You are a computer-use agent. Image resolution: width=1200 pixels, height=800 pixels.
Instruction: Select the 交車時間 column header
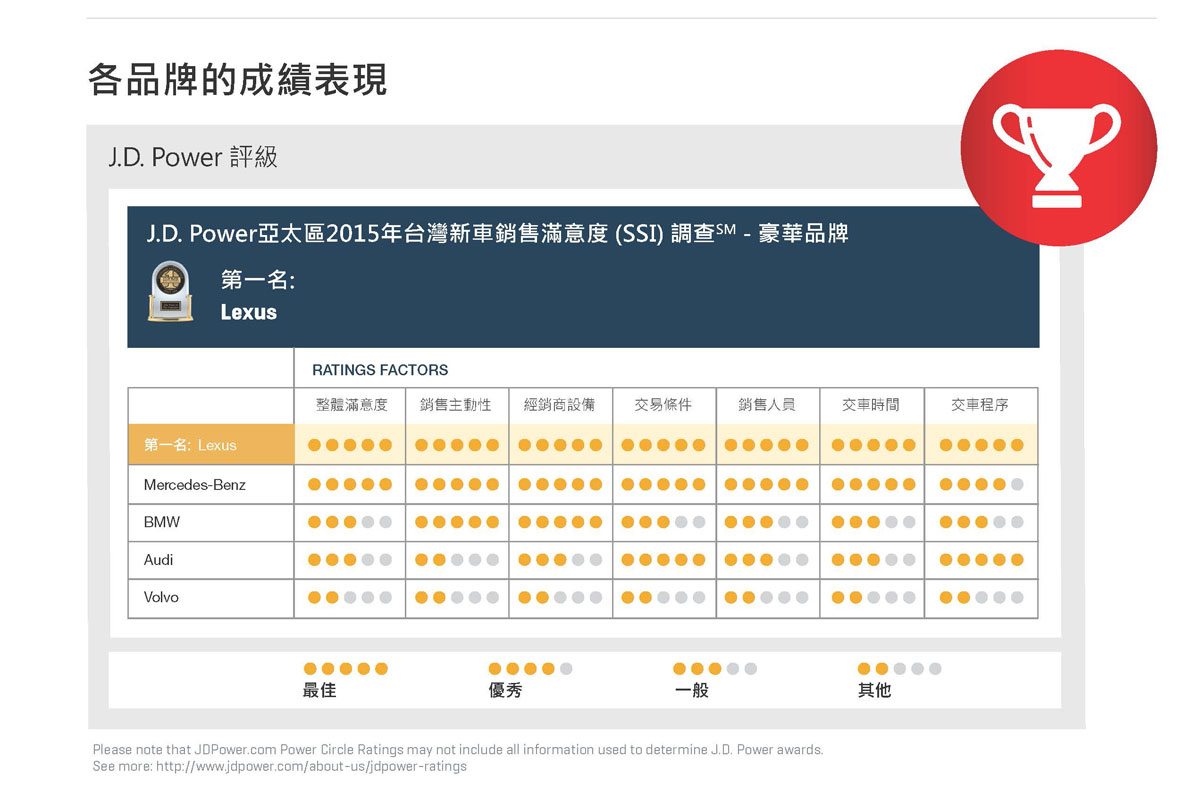point(870,405)
